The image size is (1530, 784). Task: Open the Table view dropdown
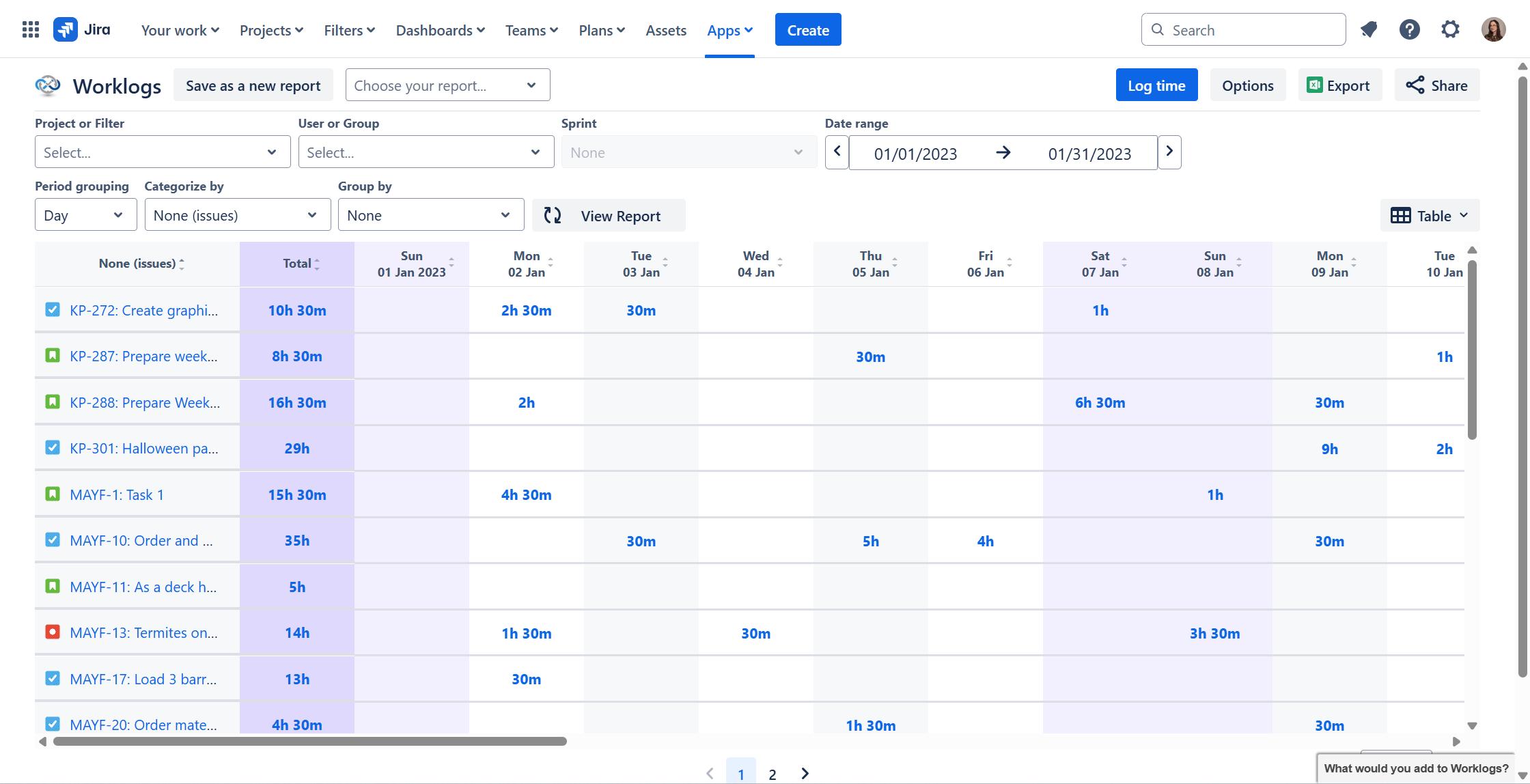1430,215
